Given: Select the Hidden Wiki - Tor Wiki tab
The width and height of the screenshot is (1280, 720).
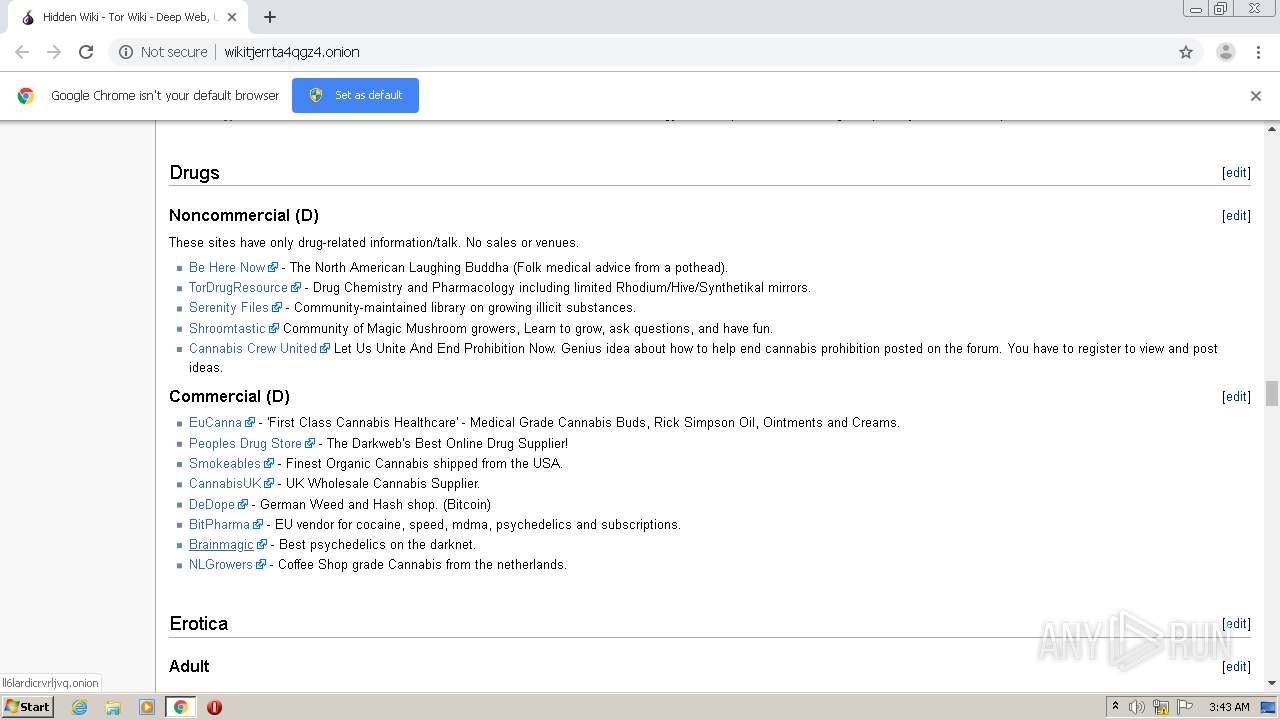Looking at the screenshot, I should coord(129,17).
